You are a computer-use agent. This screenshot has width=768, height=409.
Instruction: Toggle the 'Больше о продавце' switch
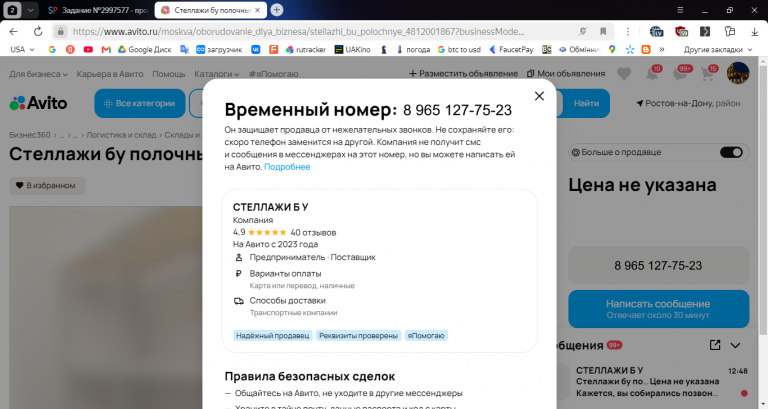point(731,152)
